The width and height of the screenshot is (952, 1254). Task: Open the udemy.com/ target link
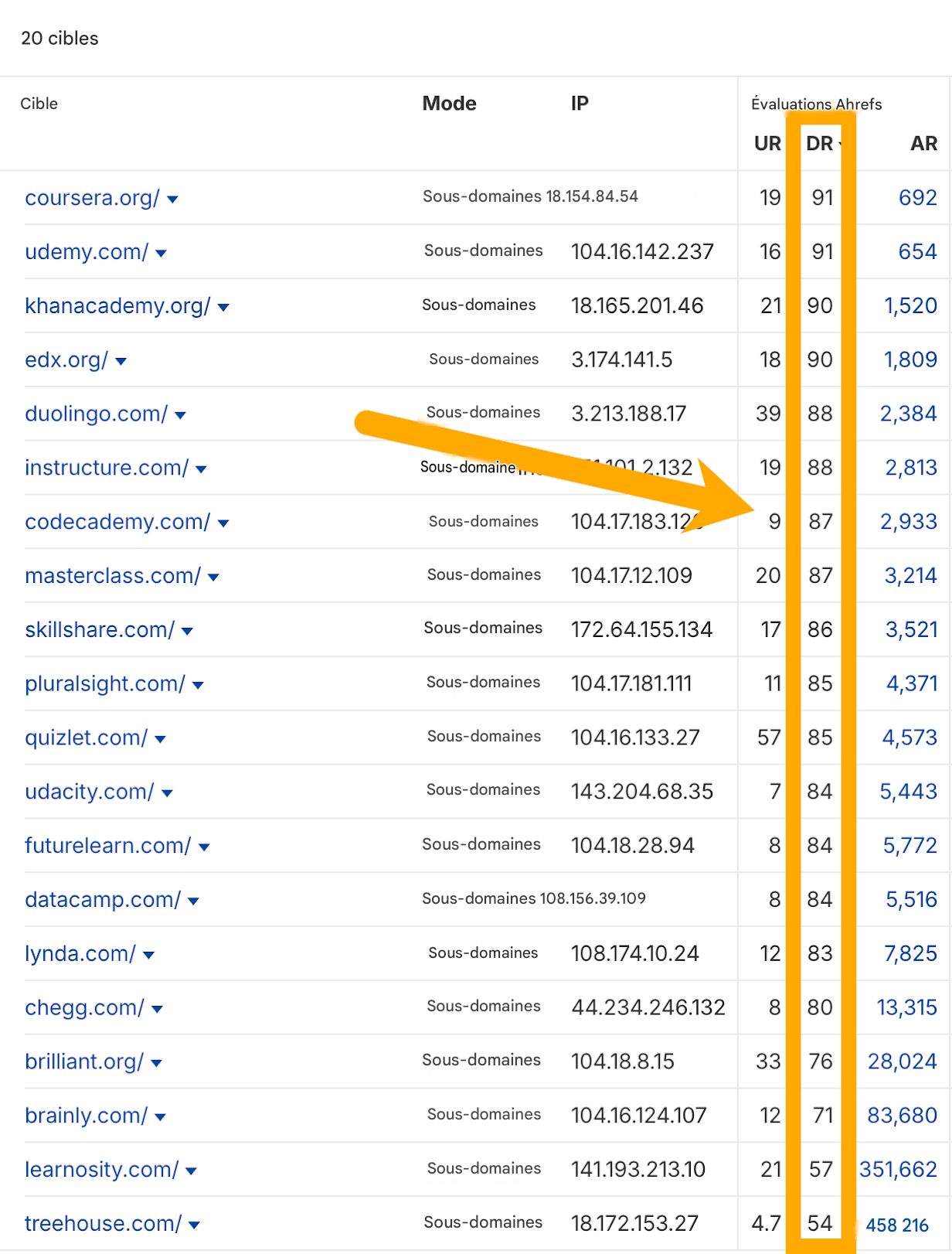click(x=87, y=252)
